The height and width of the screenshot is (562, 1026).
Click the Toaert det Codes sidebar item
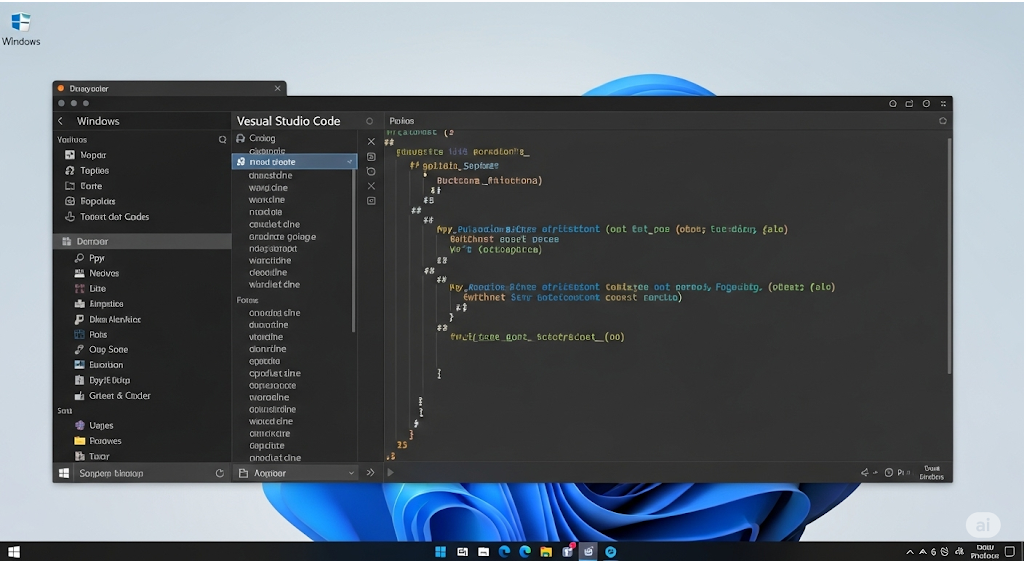pyautogui.click(x=114, y=217)
